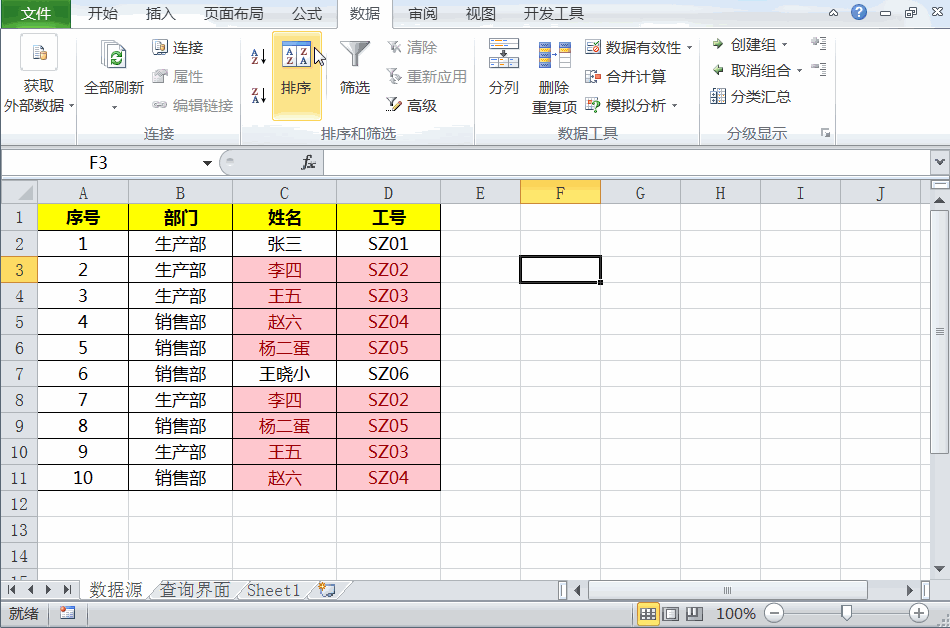The image size is (950, 628).
Task: Click the 编辑链接 icon
Action: [x=160, y=105]
